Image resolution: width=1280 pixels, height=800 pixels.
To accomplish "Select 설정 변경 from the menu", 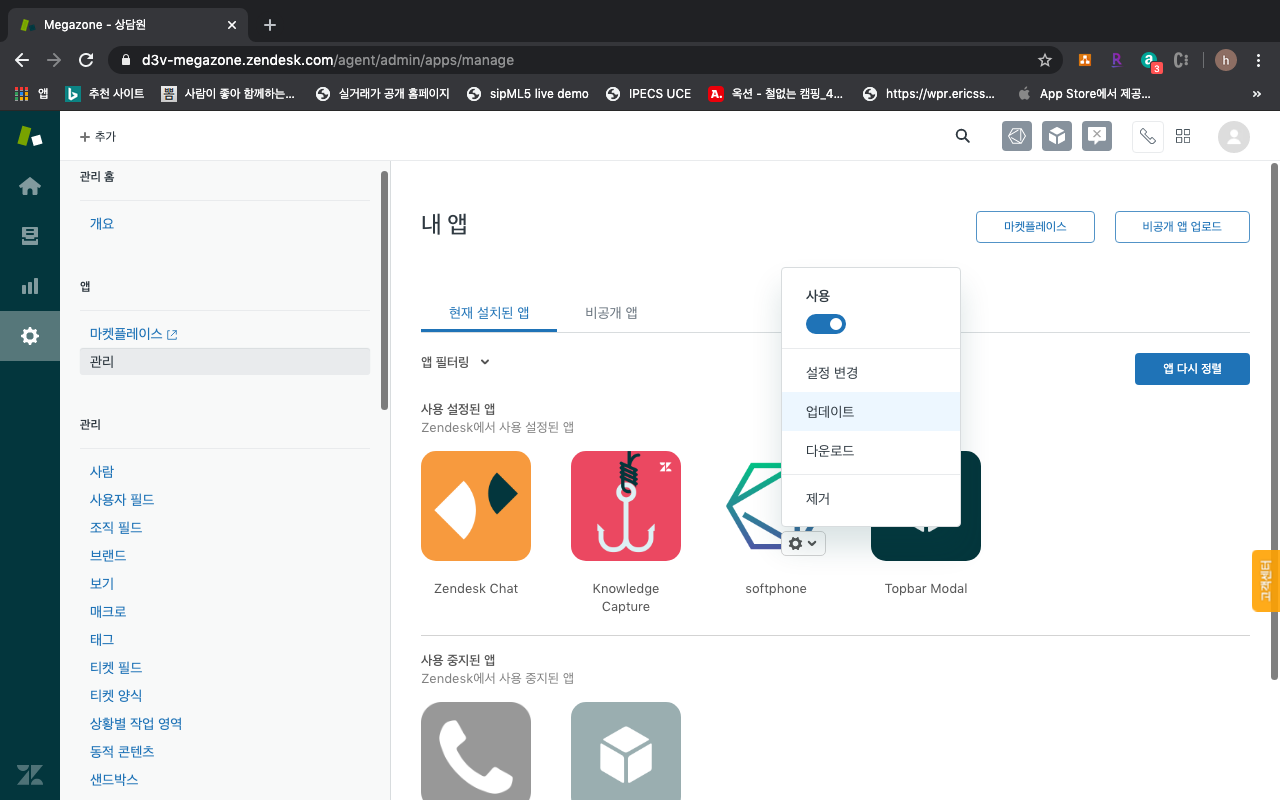I will 871,372.
